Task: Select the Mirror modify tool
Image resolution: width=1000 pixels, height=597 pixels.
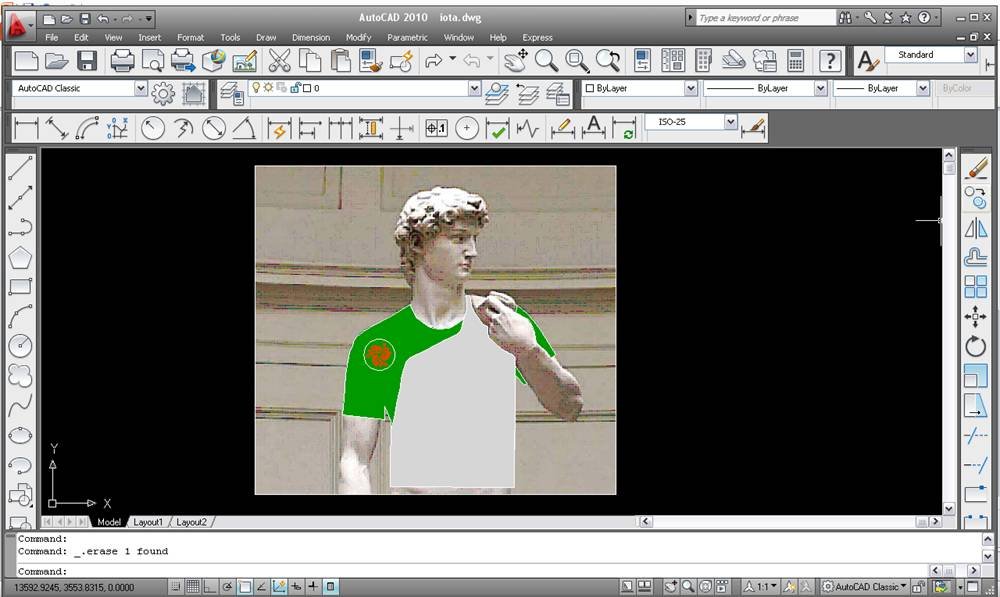Action: [976, 227]
